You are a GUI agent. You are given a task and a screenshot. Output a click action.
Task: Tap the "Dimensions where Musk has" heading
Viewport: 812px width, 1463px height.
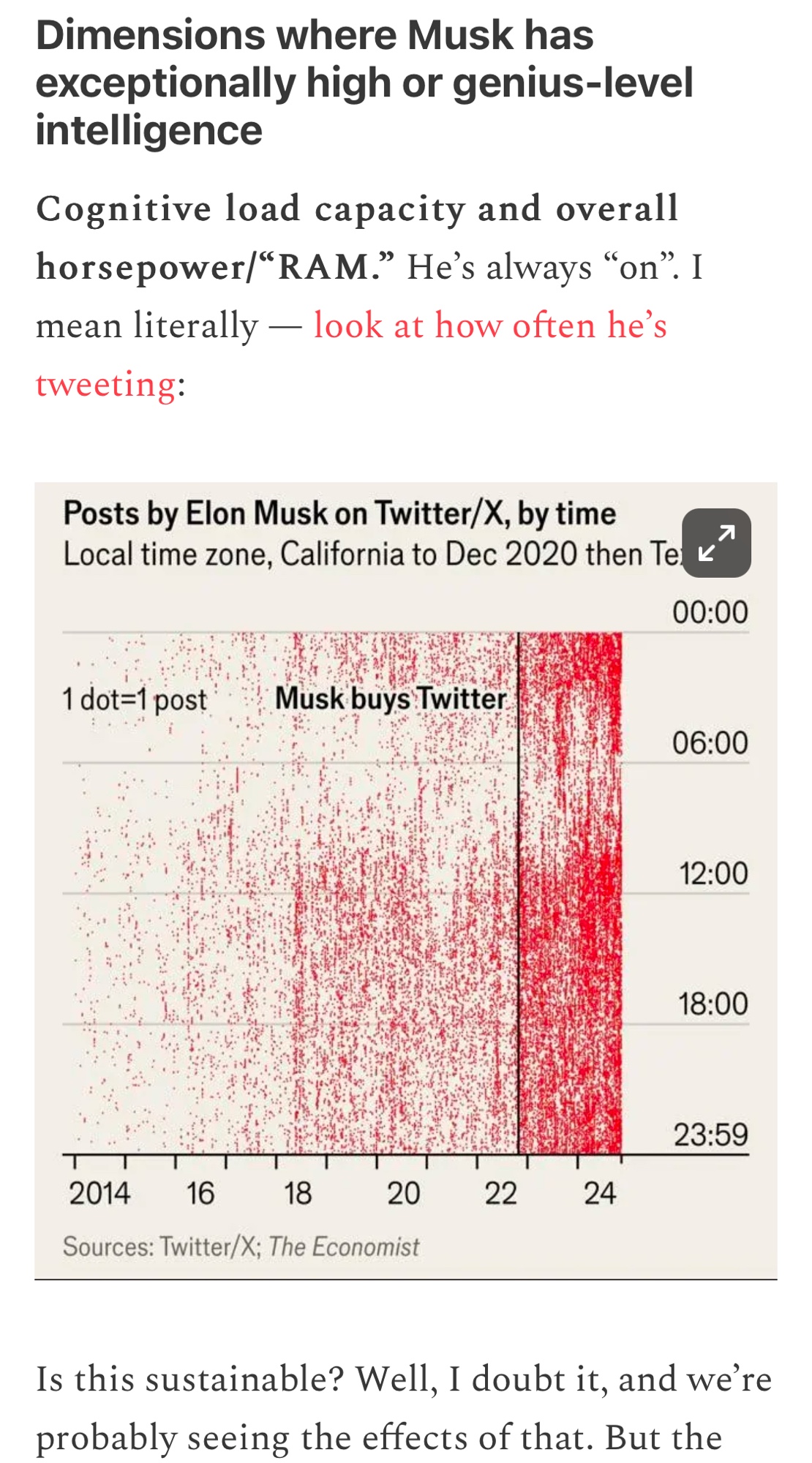coord(315,35)
